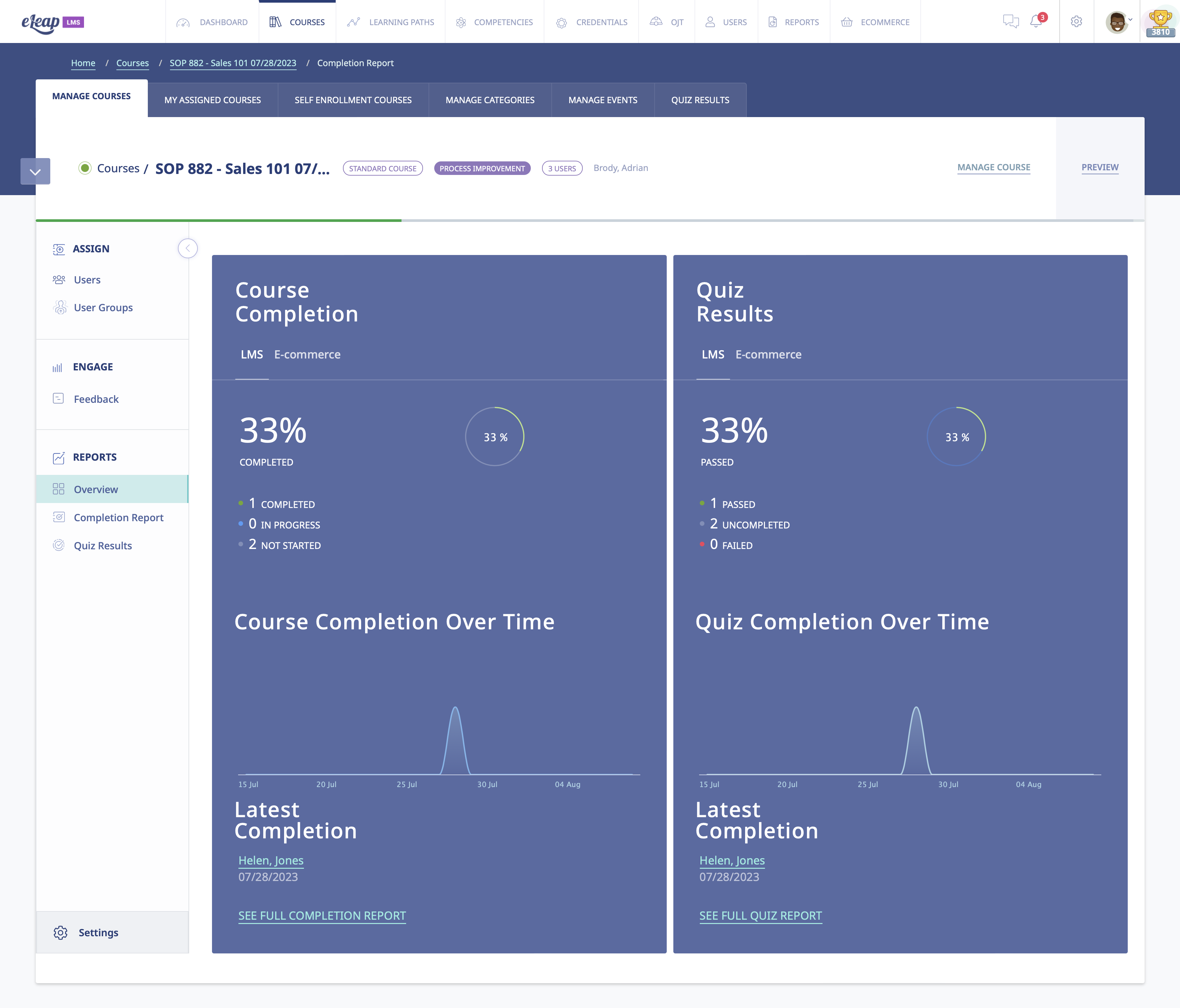Select the Learning Paths navigation icon
Screen dimensions: 1180x1008
tap(354, 21)
